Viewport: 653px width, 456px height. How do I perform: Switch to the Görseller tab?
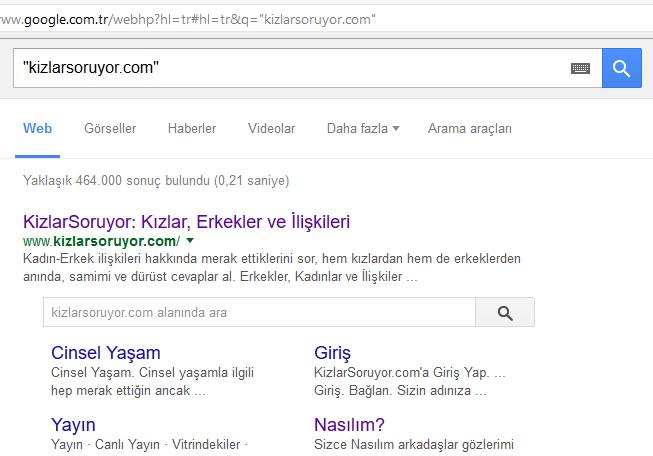pos(110,128)
